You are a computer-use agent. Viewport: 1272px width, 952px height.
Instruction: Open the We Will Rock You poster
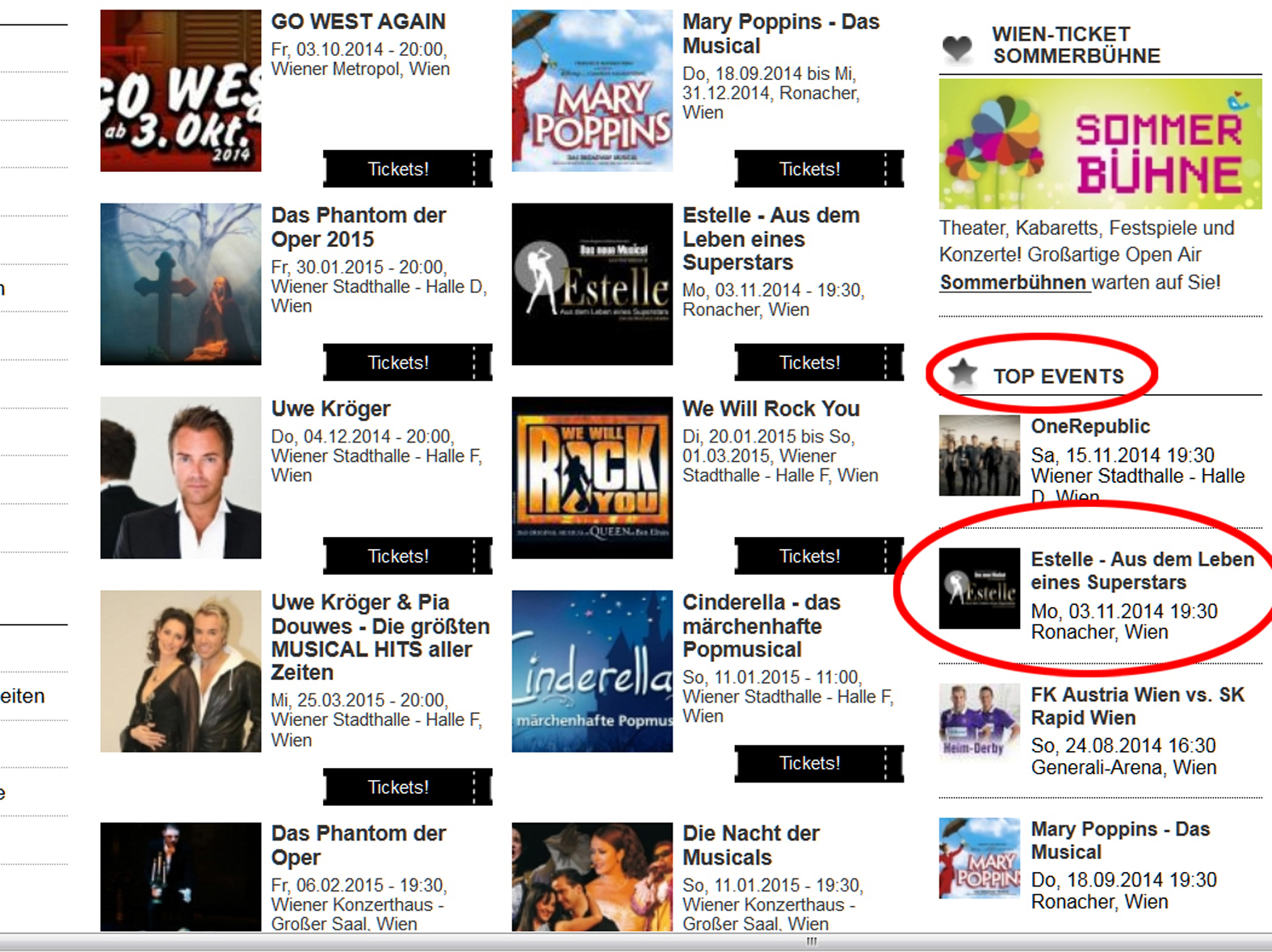pos(592,478)
